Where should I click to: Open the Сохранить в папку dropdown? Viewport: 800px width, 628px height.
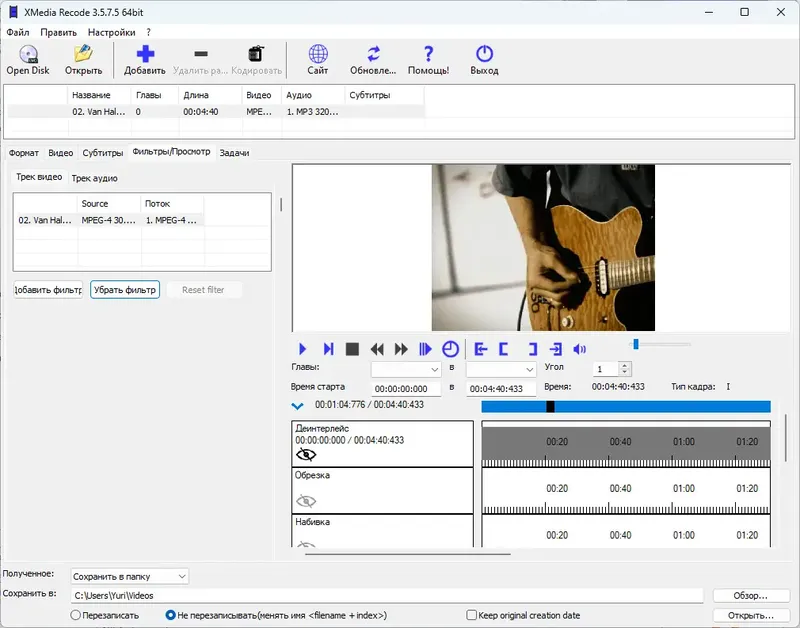click(x=129, y=576)
